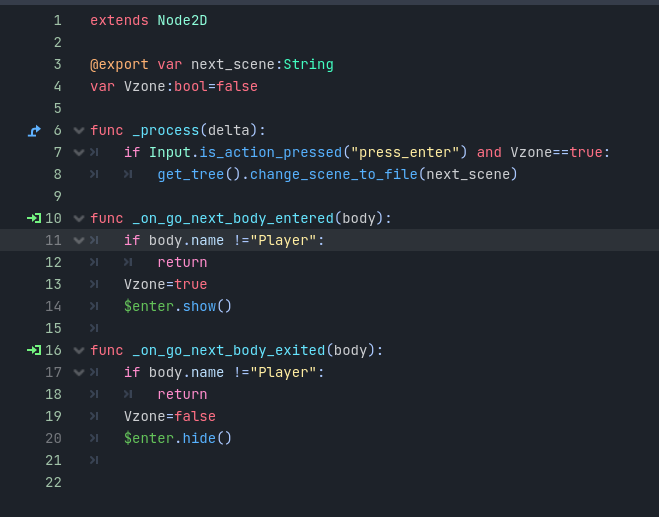This screenshot has height=517, width=659.
Task: Click "Input" on line 7
Action: click(x=170, y=153)
